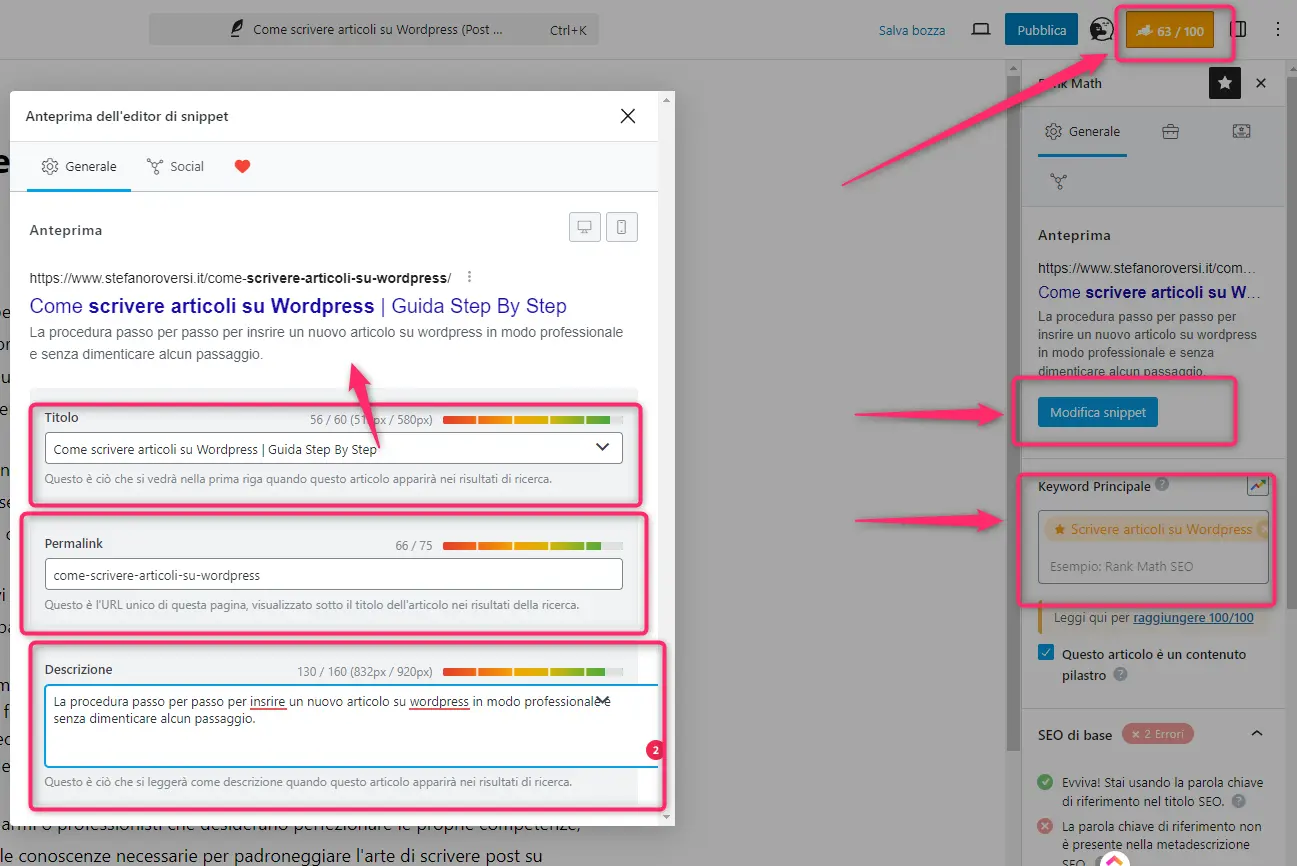Open the Social share tab icon in Rank Math sidebar
The height and width of the screenshot is (866, 1297).
point(1058,181)
